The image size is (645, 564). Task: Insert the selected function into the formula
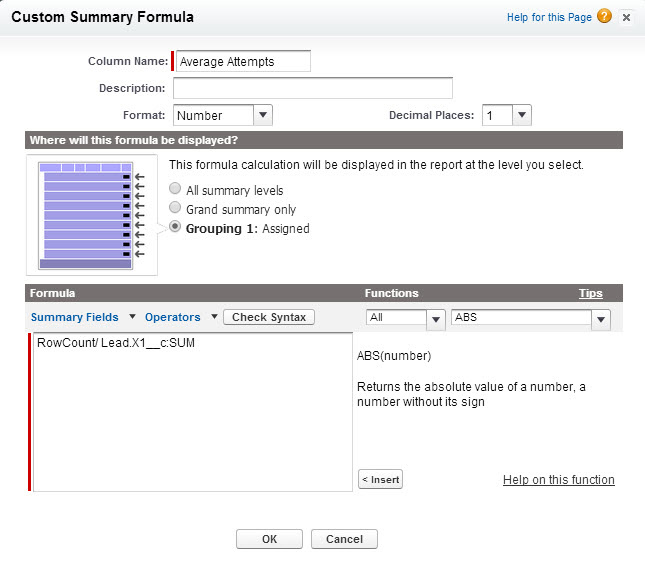pyautogui.click(x=381, y=479)
